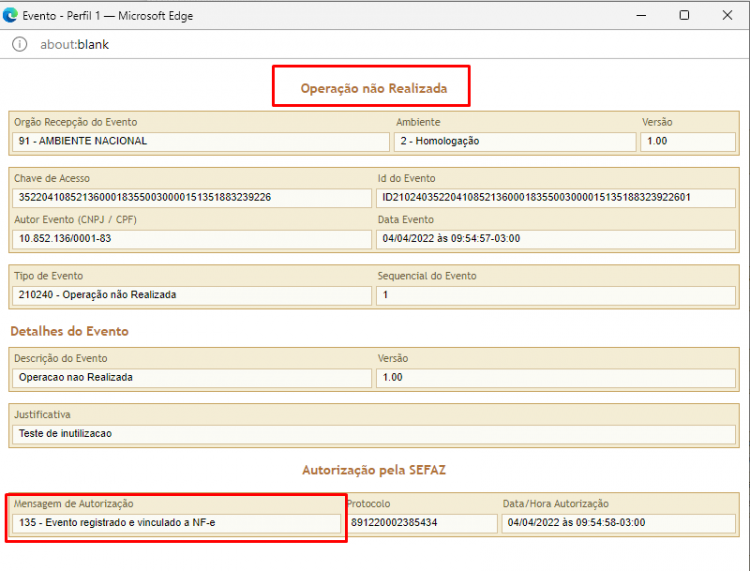Minimize the Evento window
750x571 pixels.
[641, 15]
